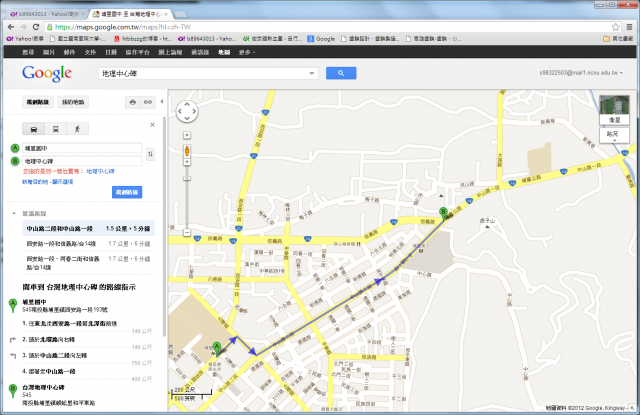Expand the 路況 traffic layers dropdown
The height and width of the screenshot is (415, 640).
click(x=614, y=135)
